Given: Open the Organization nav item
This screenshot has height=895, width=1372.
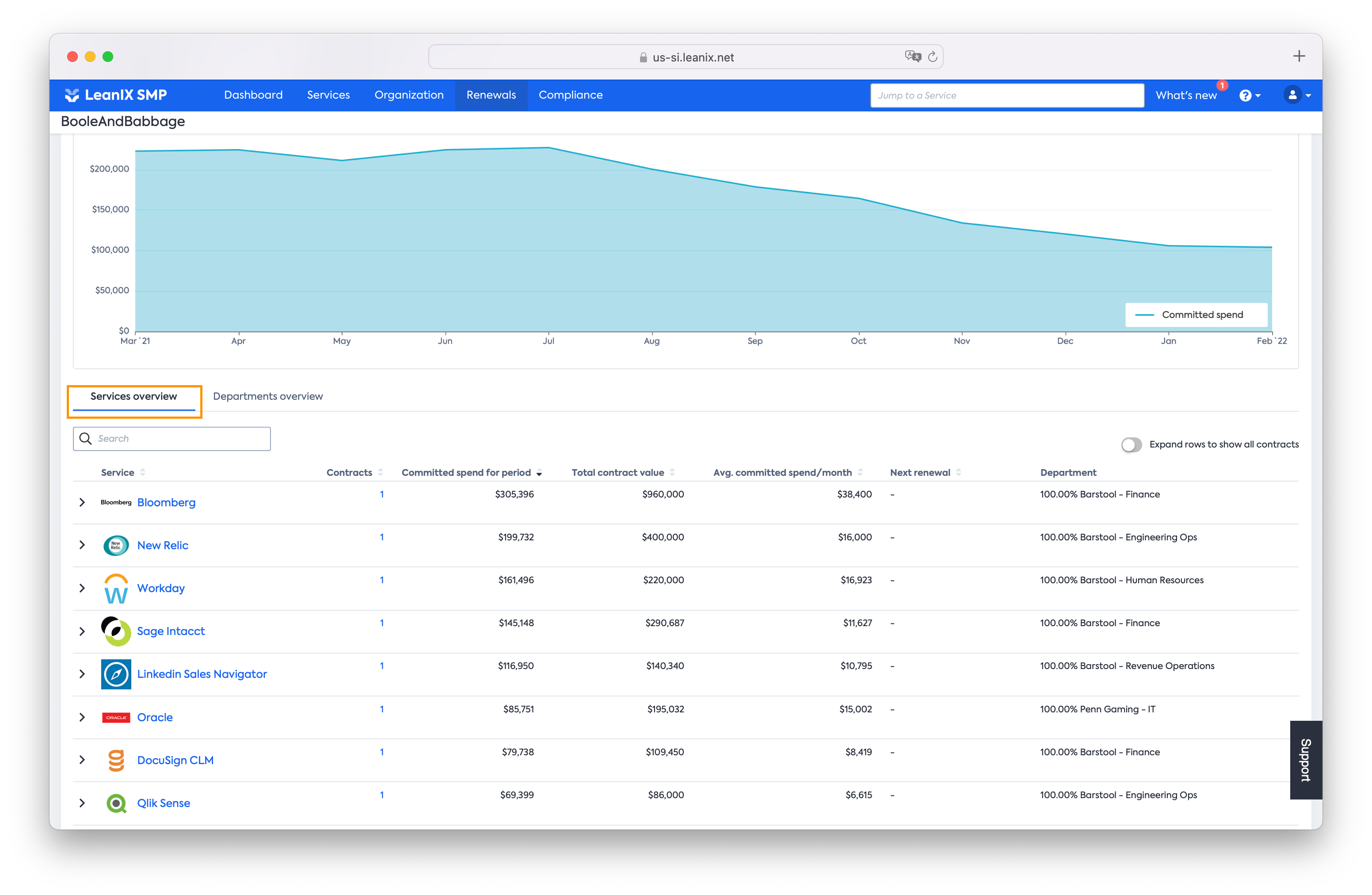Looking at the screenshot, I should (x=409, y=95).
